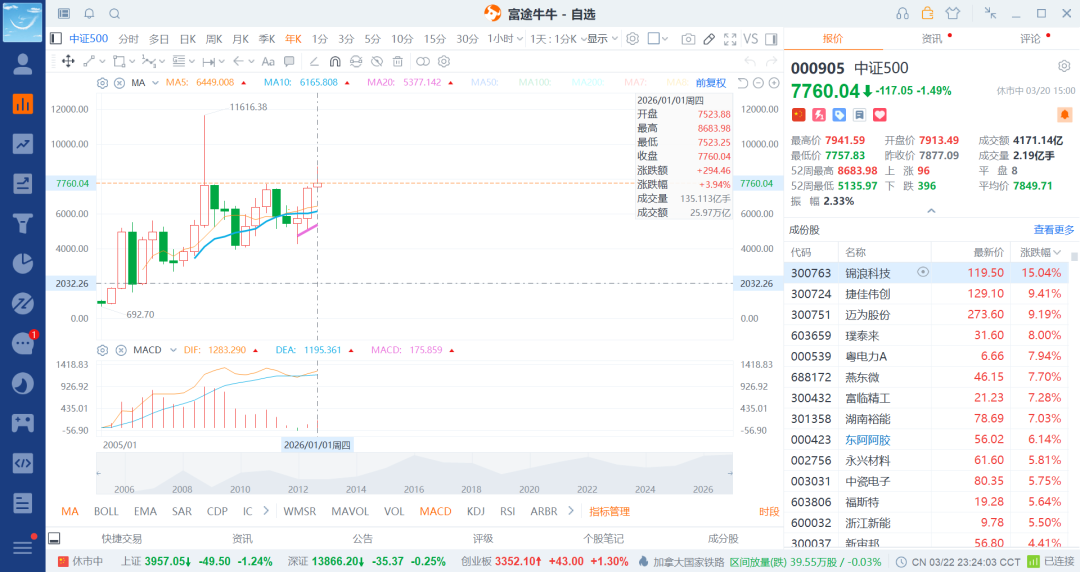Toggle the bottom panel icon near 快捷交易
This screenshot has width=1080, height=572.
point(54,538)
